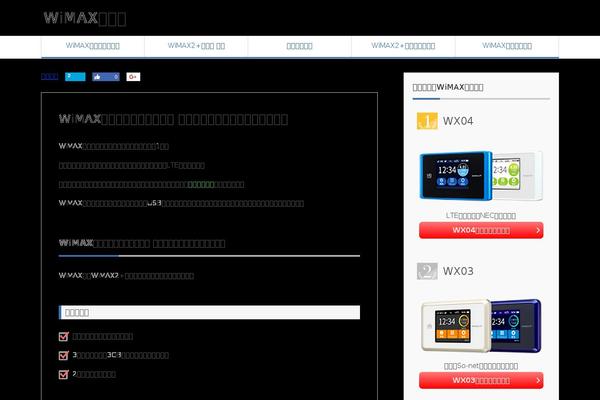Click the Facebook like thumbs-up button
This screenshot has width=600, height=400.
(x=106, y=77)
